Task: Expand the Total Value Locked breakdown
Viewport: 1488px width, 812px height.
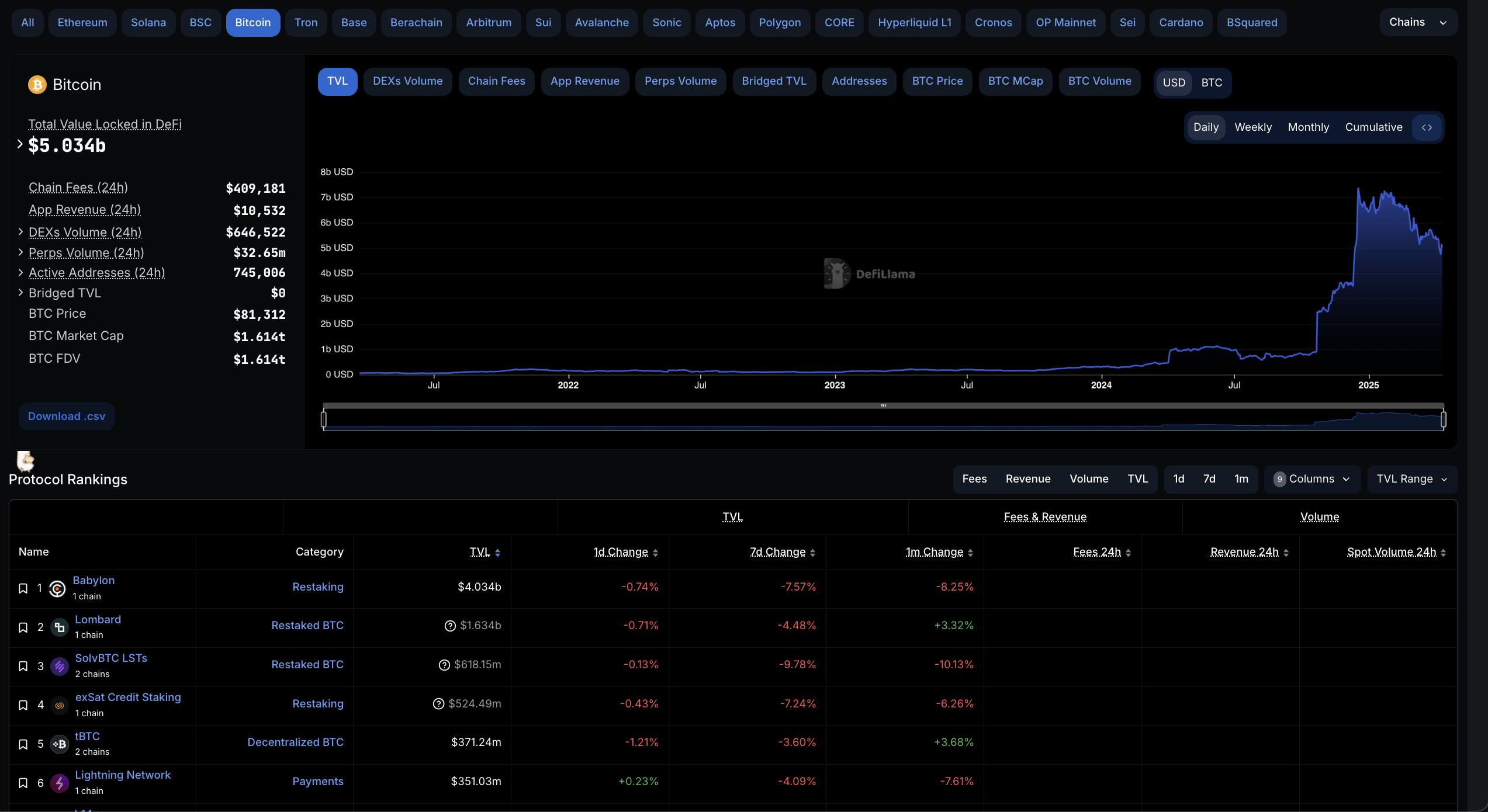Action: 20,144
